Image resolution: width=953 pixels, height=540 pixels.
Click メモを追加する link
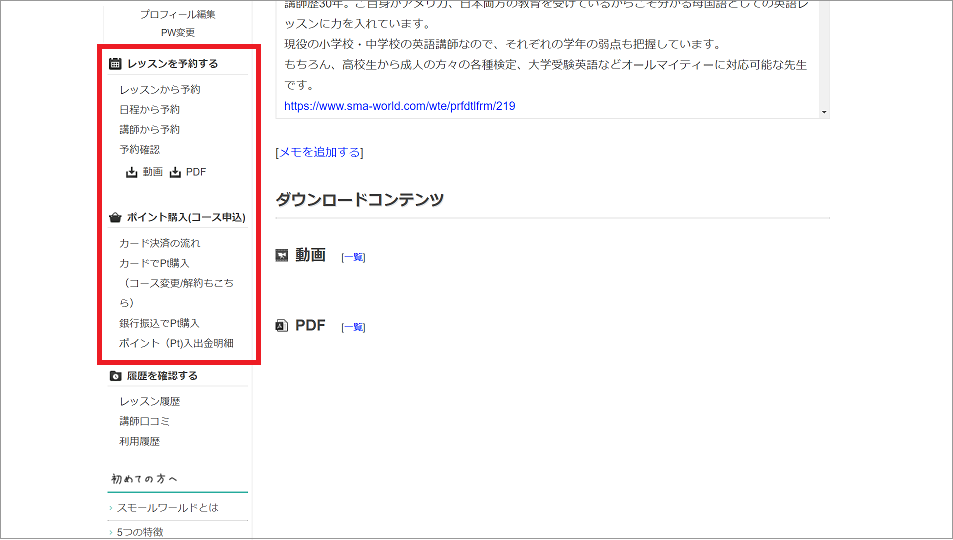pos(320,152)
